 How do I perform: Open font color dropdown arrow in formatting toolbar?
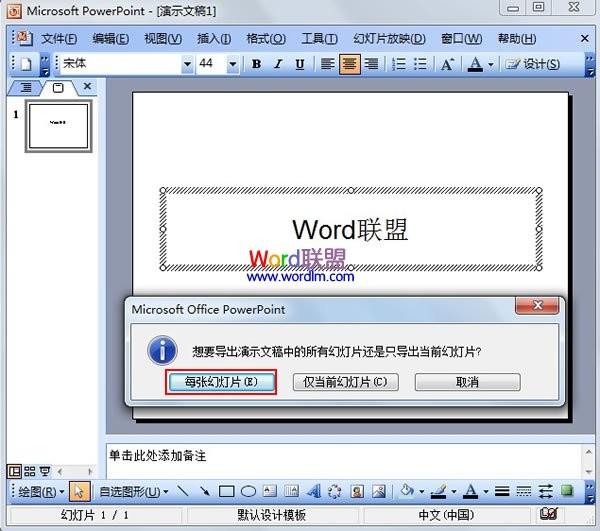pos(491,64)
